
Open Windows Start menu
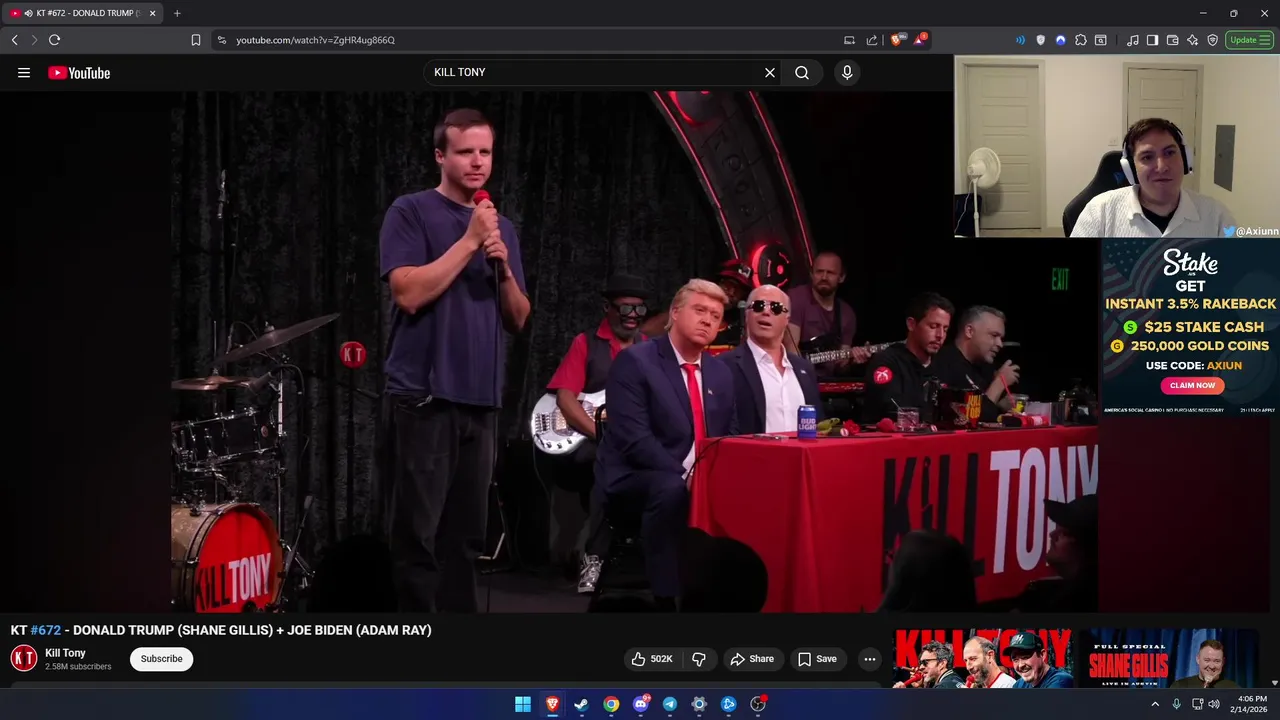click(x=523, y=704)
